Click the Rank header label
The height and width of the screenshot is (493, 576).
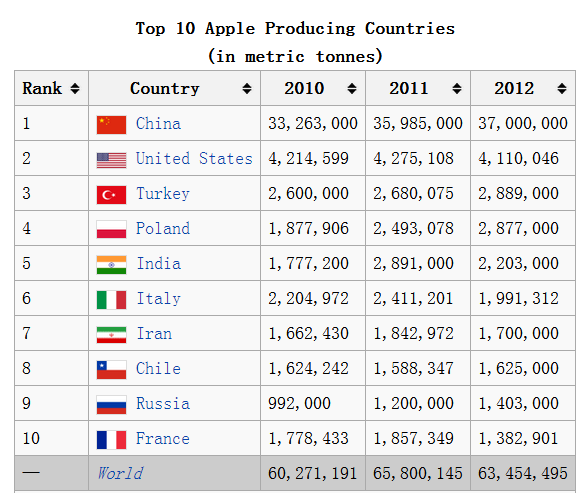pos(42,89)
